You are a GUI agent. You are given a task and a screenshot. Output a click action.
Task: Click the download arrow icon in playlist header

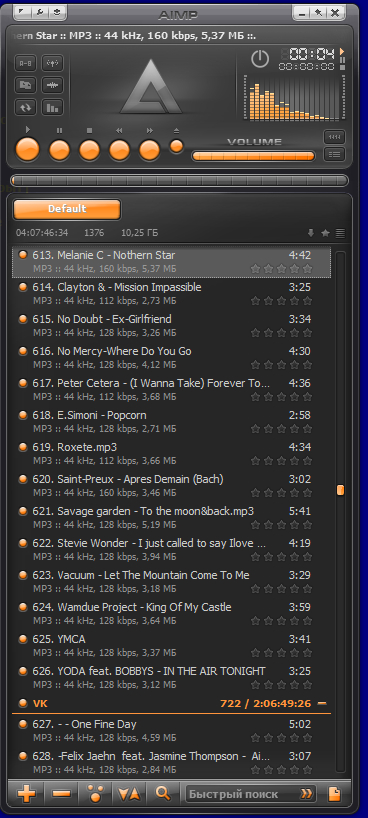311,233
